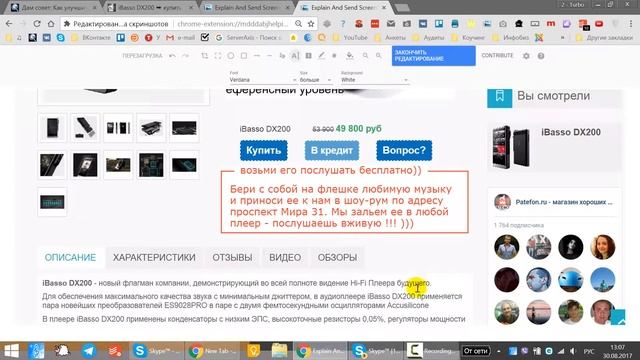The width and height of the screenshot is (640, 360).
Task: Click the redo arrow in editor toolbar
Action: tap(185, 56)
